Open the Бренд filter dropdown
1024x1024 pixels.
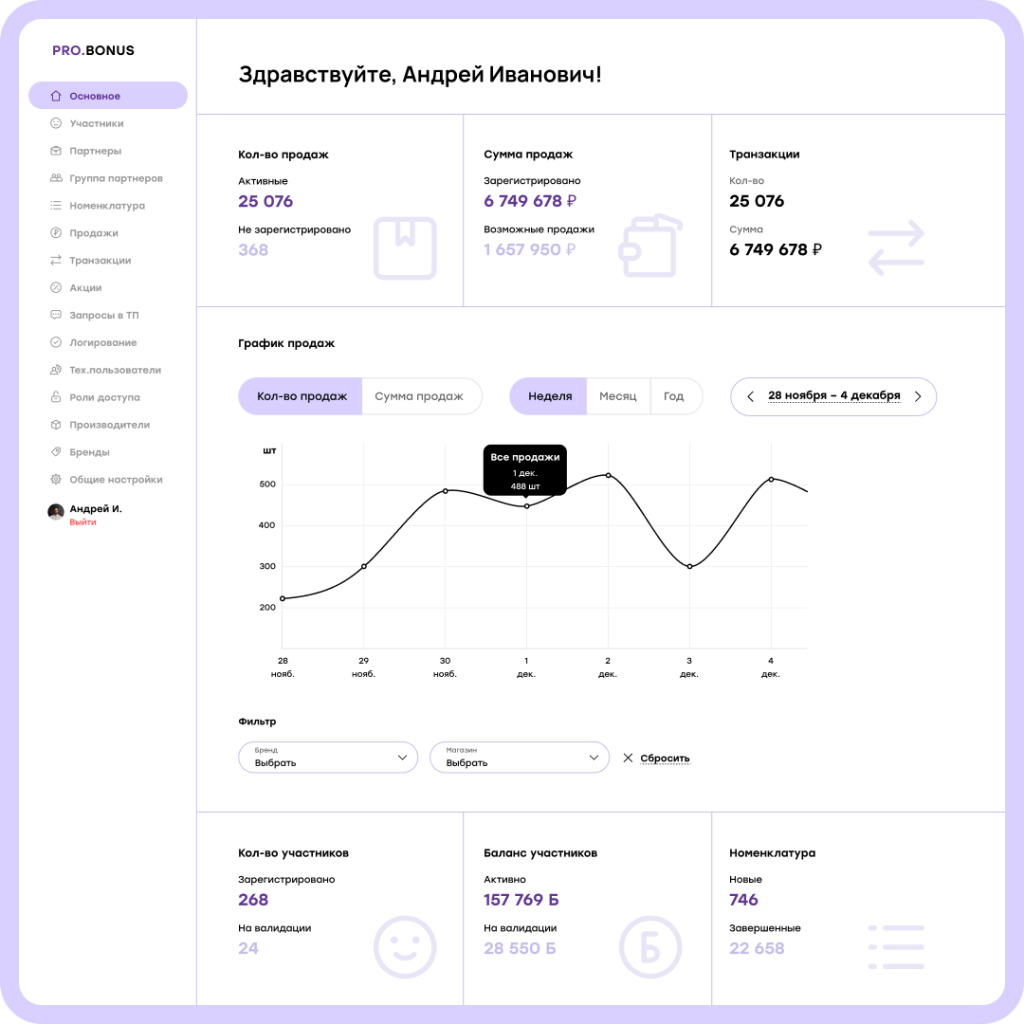(328, 758)
